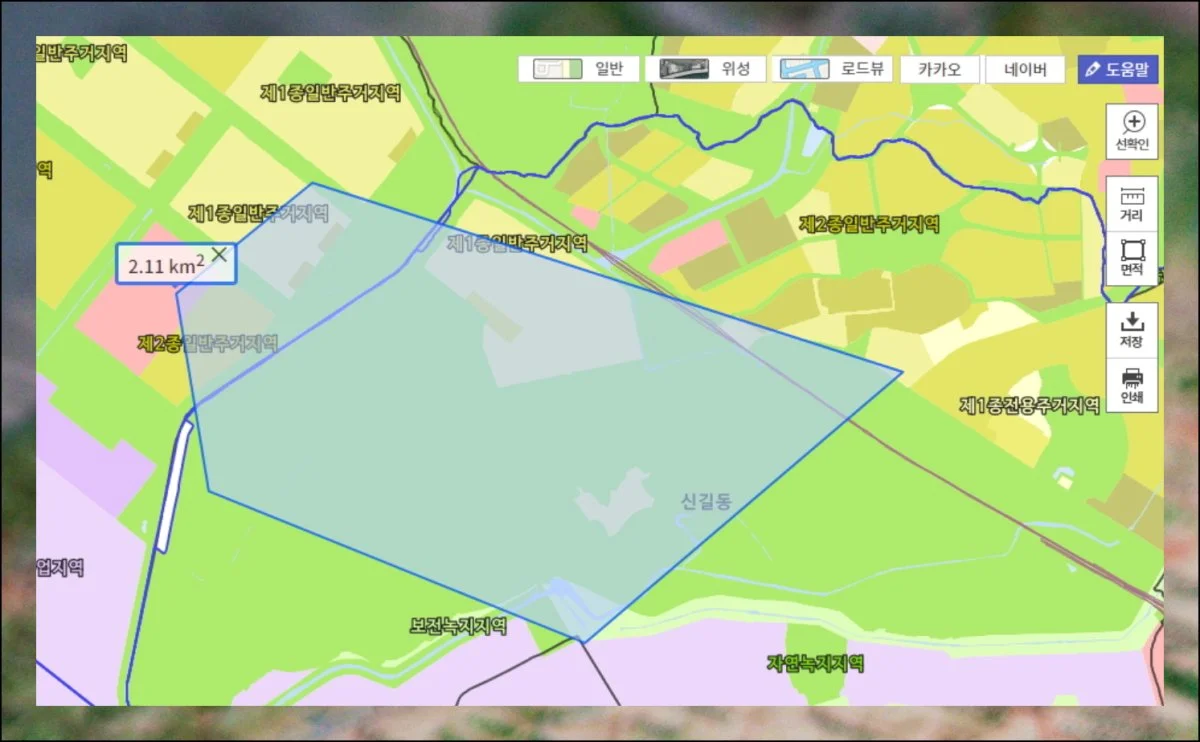Screen dimensions: 1200x742
Task: Click the 제1종전용주거지역 zone label
Action: coord(1030,405)
